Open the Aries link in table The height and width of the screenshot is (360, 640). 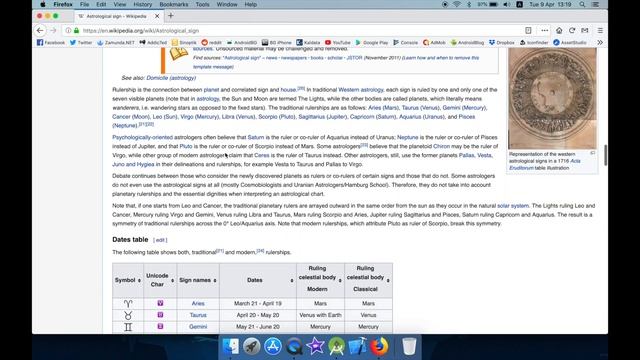coord(198,304)
